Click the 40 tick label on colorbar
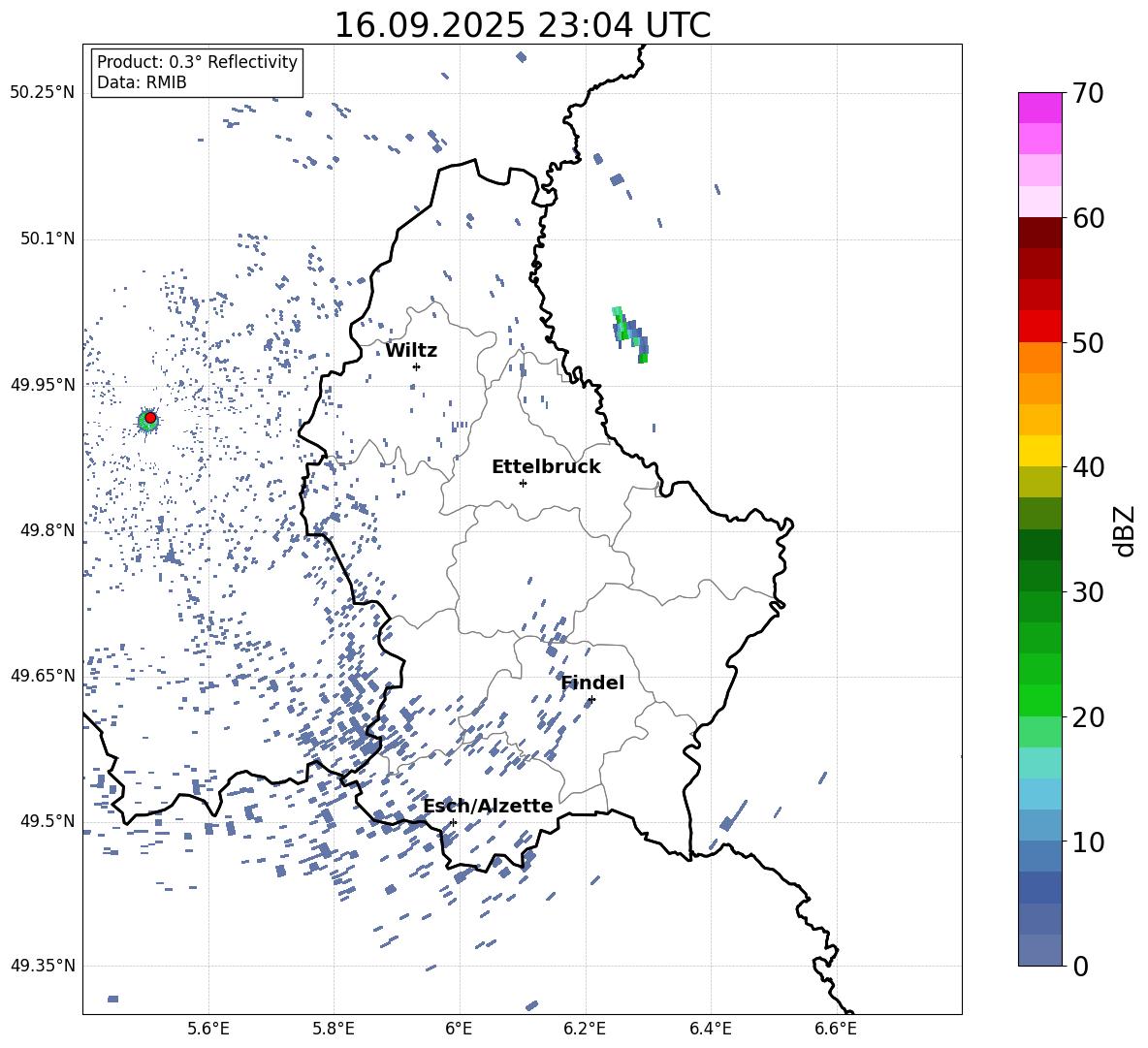The height and width of the screenshot is (1048, 1148). (x=1087, y=467)
